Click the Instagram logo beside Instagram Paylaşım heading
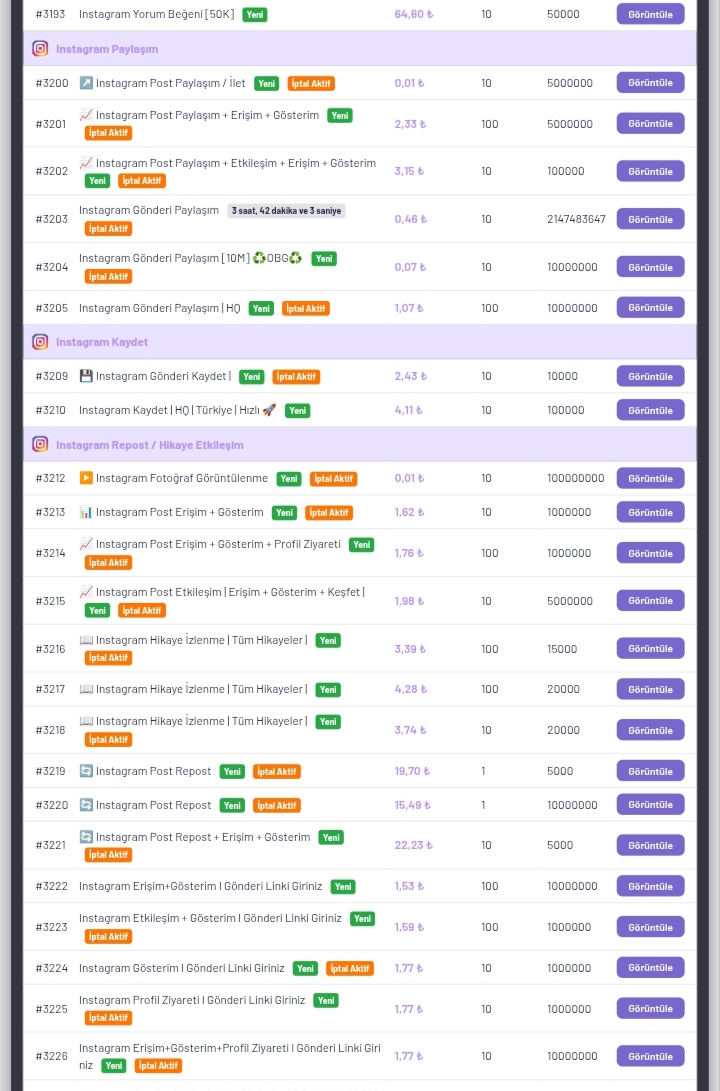This screenshot has height=1091, width=720. (40, 49)
